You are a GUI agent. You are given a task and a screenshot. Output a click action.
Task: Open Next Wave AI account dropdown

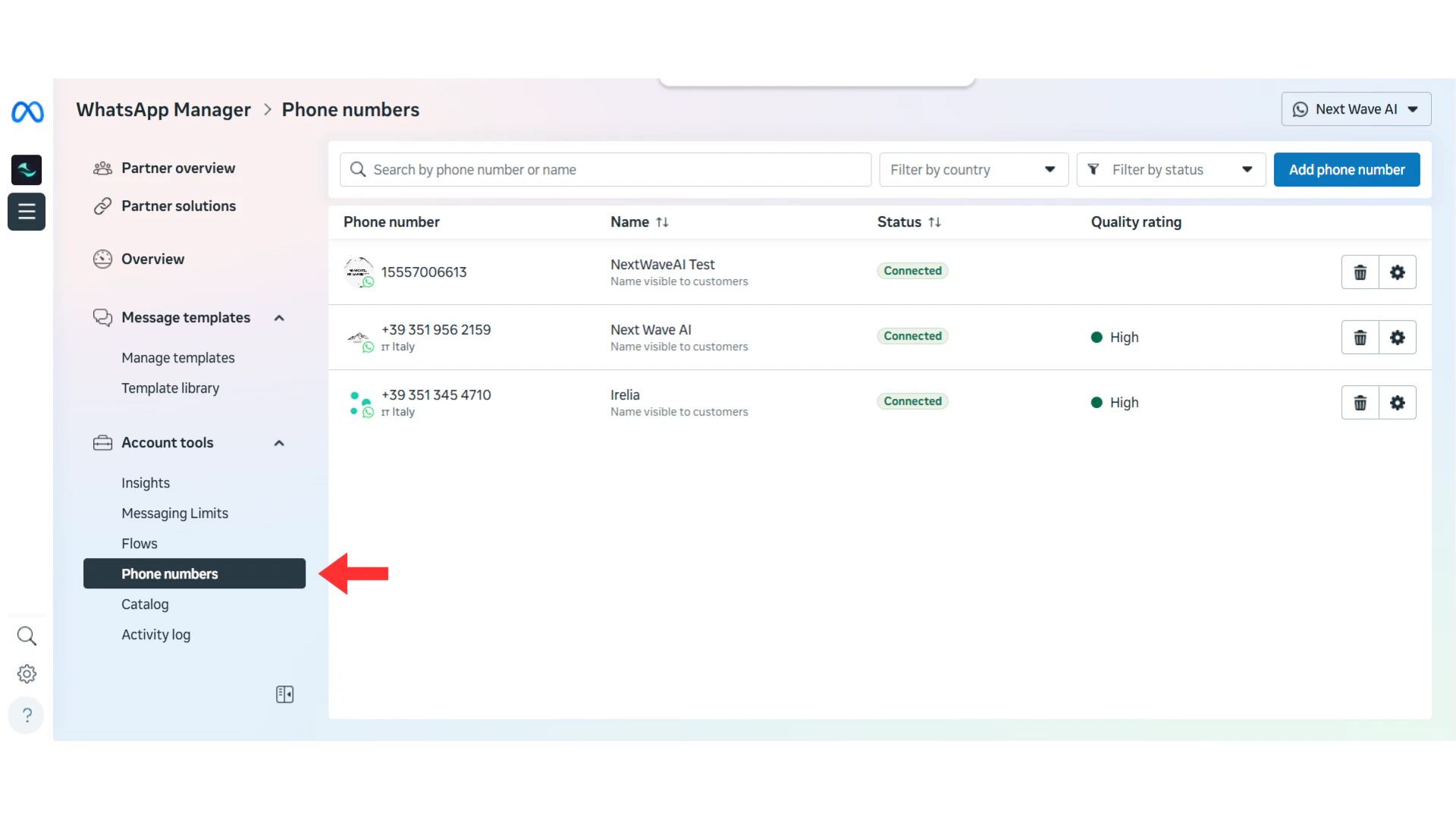(1355, 109)
